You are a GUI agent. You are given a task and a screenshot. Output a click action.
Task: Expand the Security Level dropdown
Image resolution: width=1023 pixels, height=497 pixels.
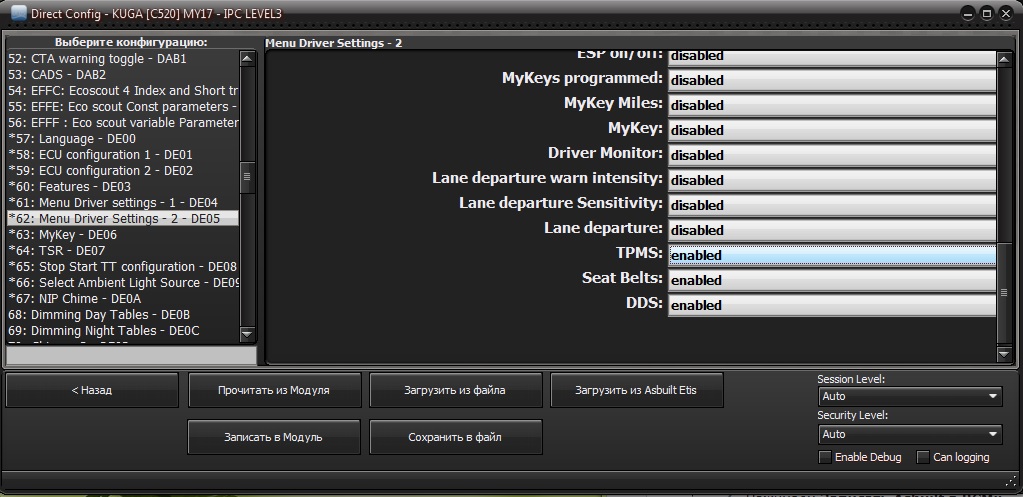909,434
